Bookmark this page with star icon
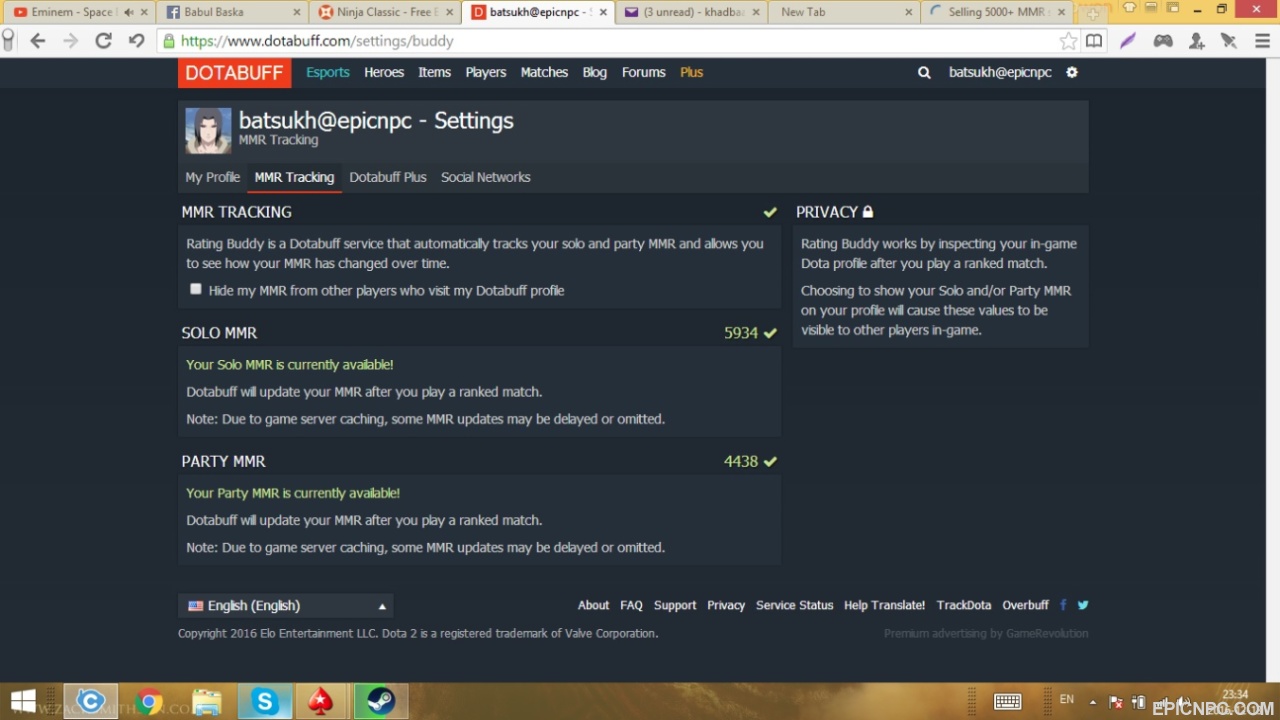The height and width of the screenshot is (720, 1280). click(1068, 41)
